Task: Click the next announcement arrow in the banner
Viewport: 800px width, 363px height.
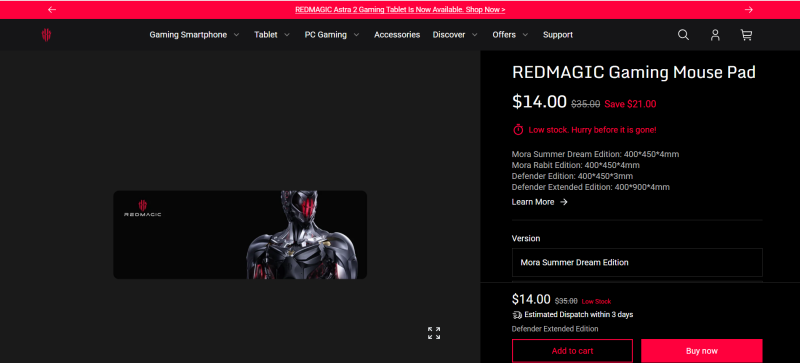Action: point(748,10)
